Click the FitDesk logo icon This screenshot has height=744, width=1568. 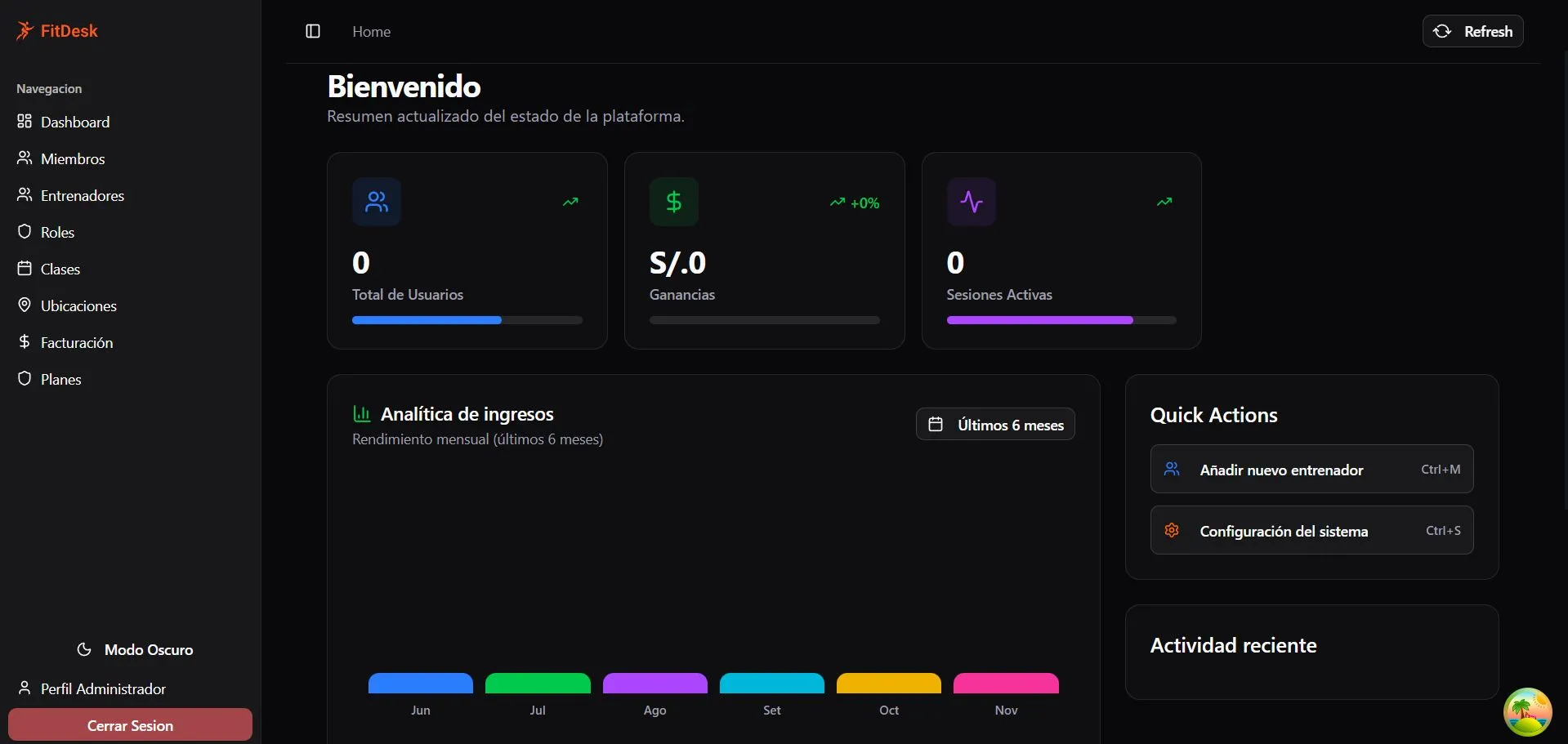pos(25,31)
